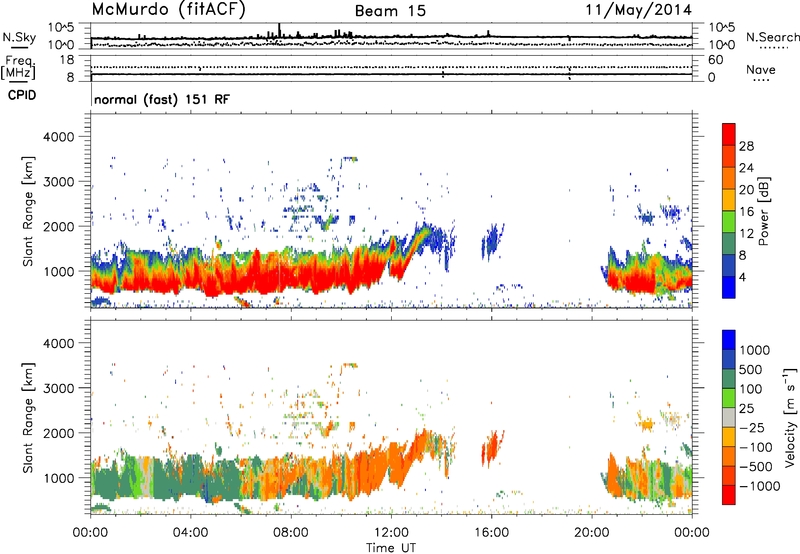Click the "04:00" time tick label
Screen dimensions: 800x554
(x=190, y=533)
